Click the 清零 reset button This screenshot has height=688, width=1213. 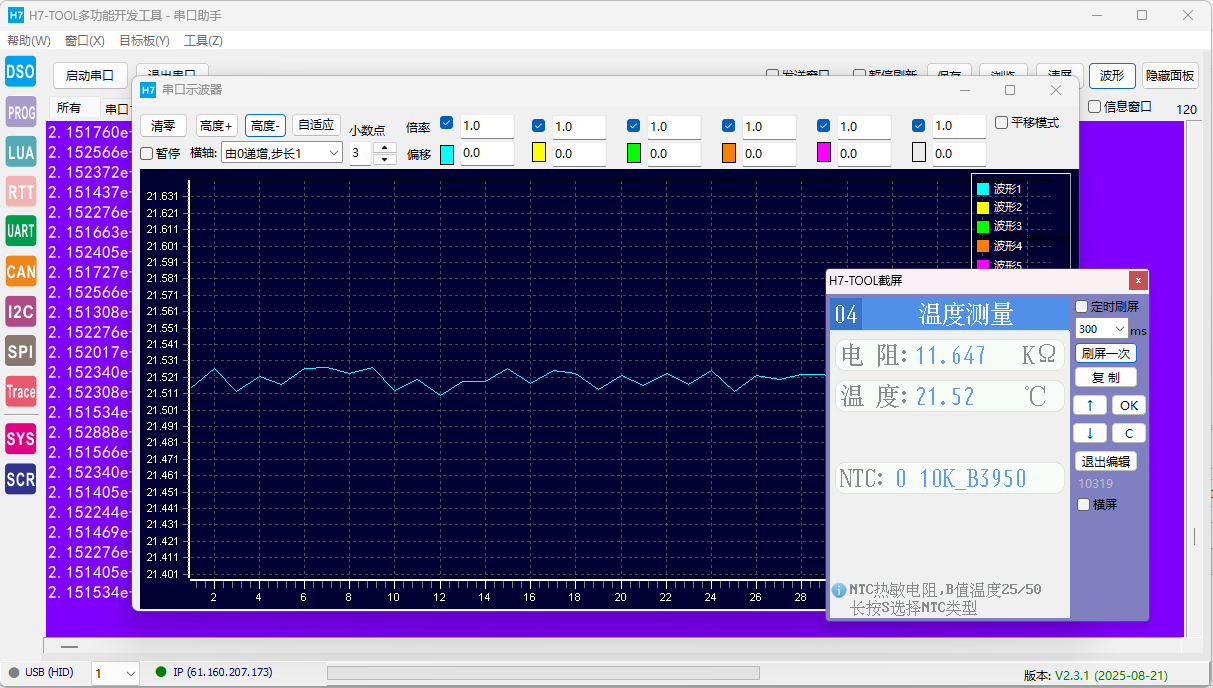[x=163, y=125]
